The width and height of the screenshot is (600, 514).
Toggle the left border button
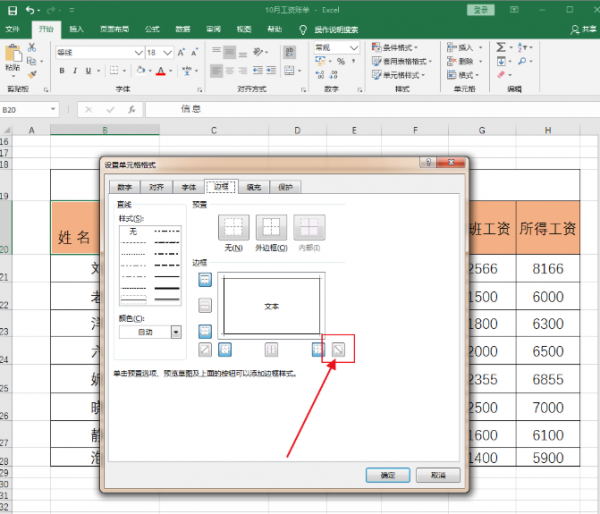[x=225, y=349]
